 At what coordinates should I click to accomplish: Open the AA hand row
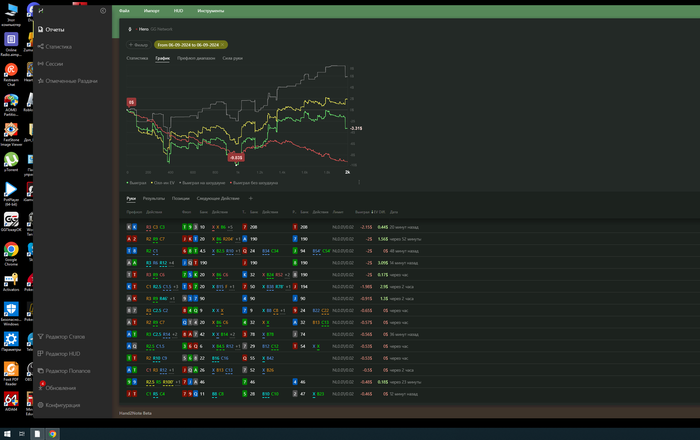(409, 263)
